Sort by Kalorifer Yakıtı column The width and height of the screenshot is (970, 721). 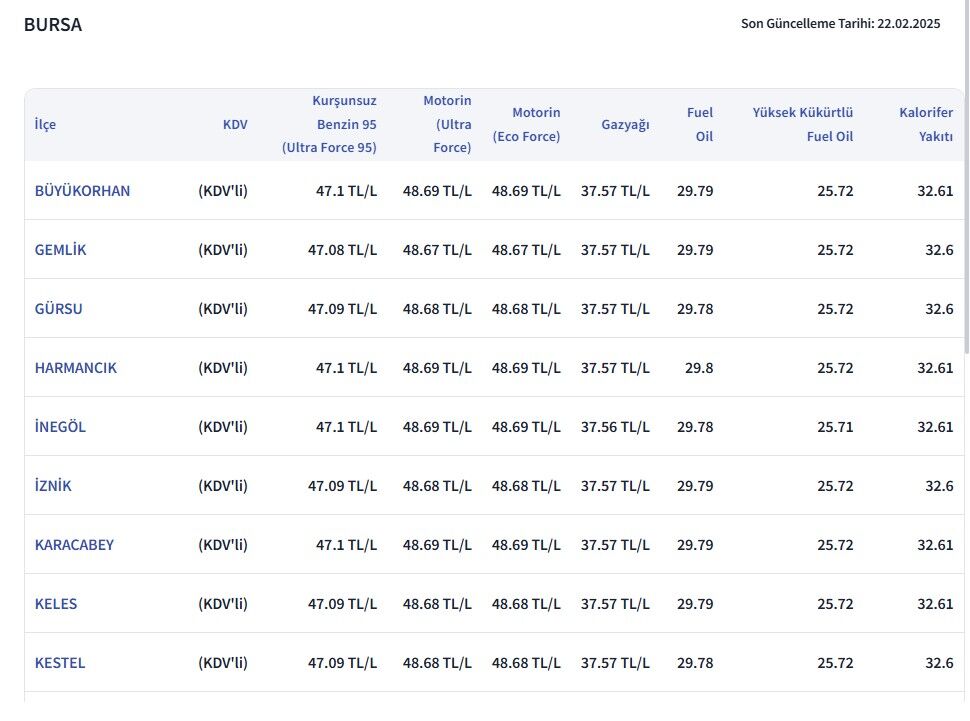tap(926, 124)
